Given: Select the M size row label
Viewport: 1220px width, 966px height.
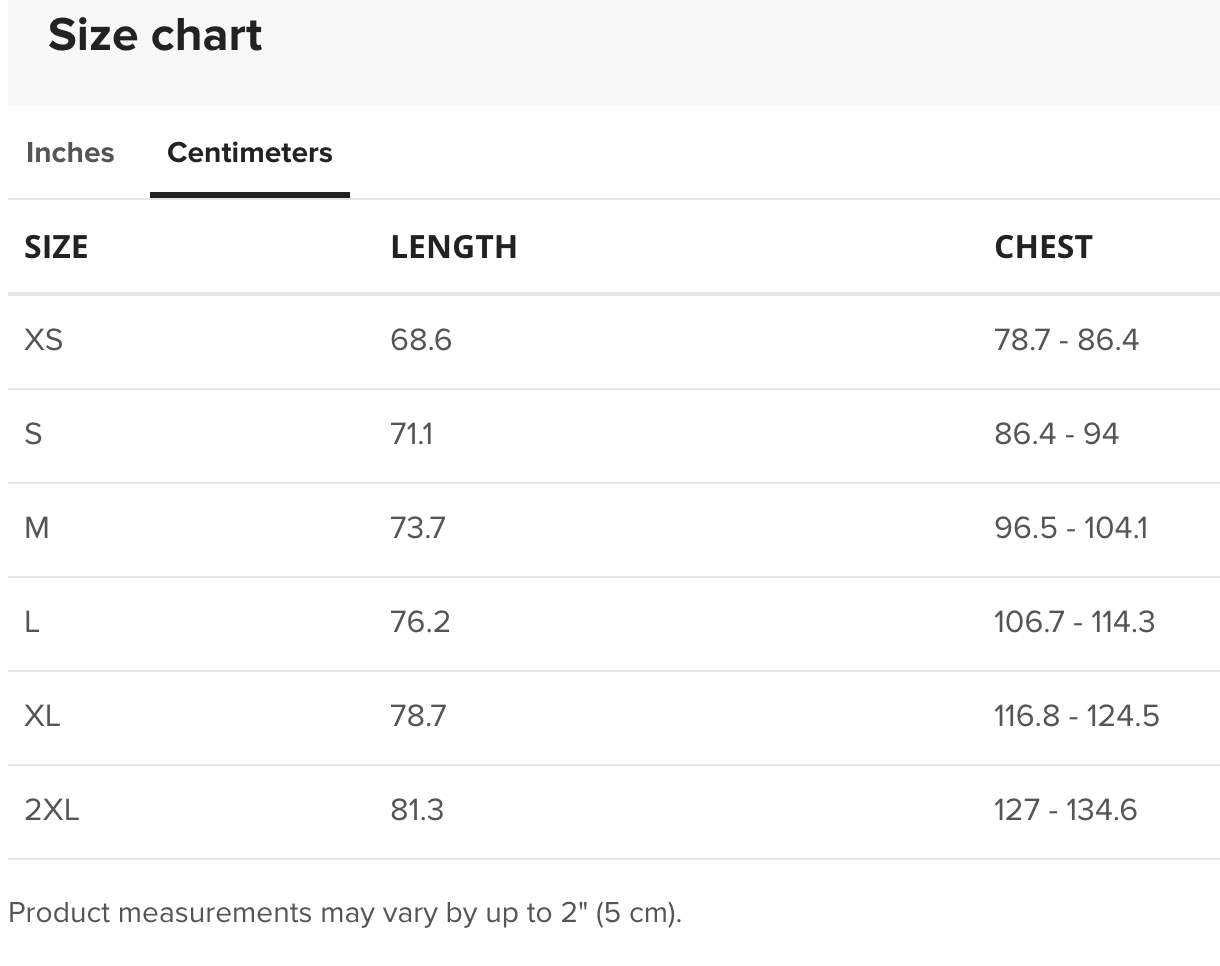Looking at the screenshot, I should click(36, 528).
